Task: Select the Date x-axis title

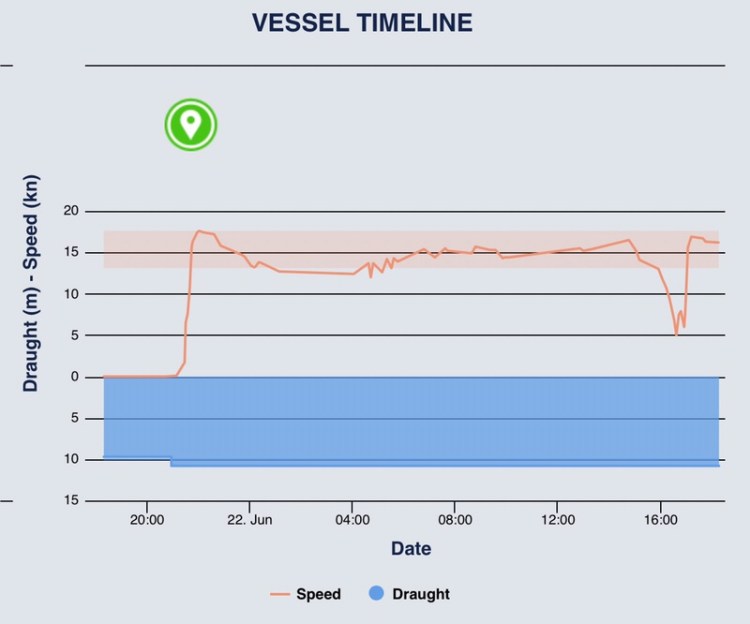Action: click(411, 548)
